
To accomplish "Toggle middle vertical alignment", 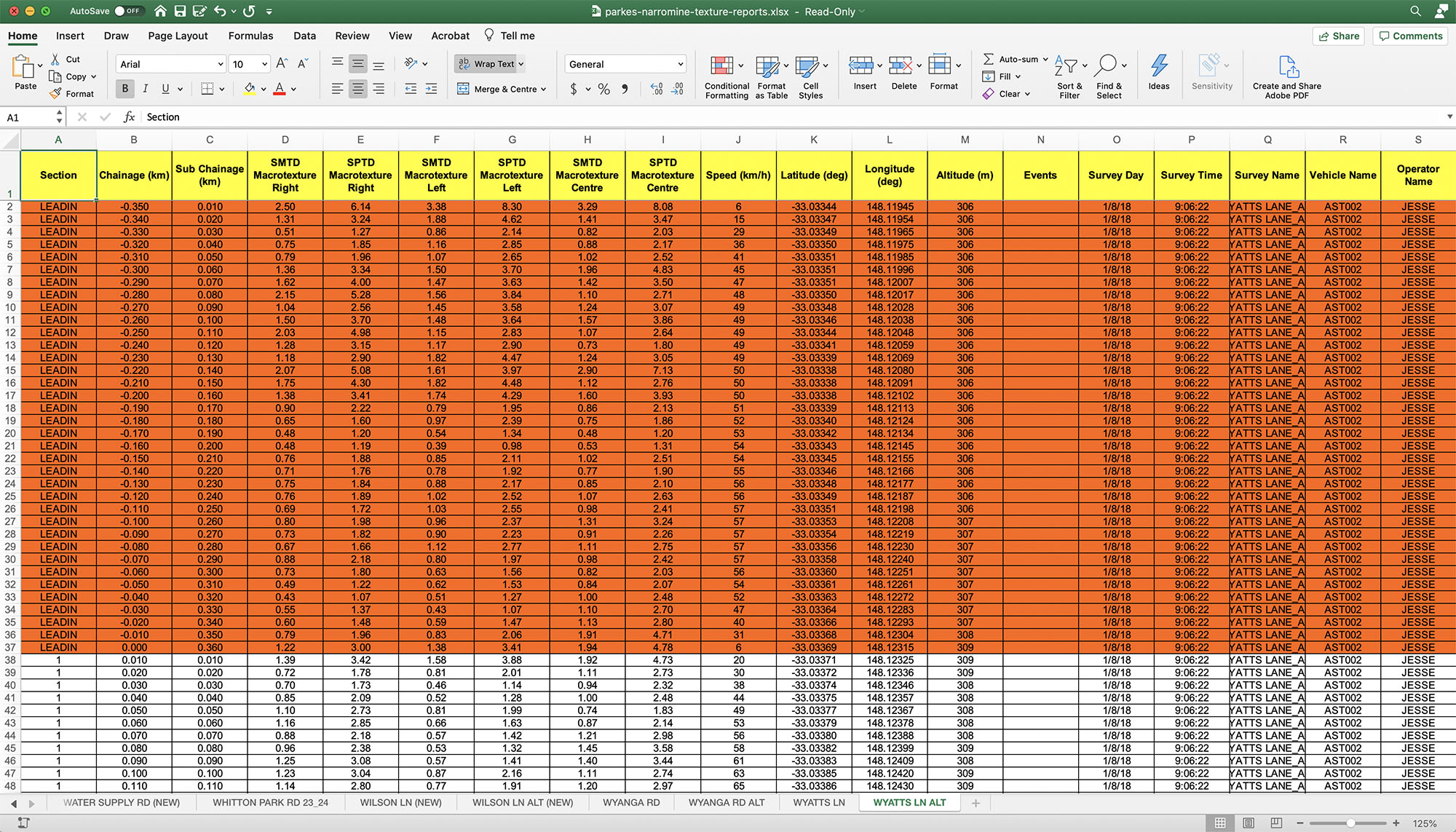I will [x=357, y=64].
